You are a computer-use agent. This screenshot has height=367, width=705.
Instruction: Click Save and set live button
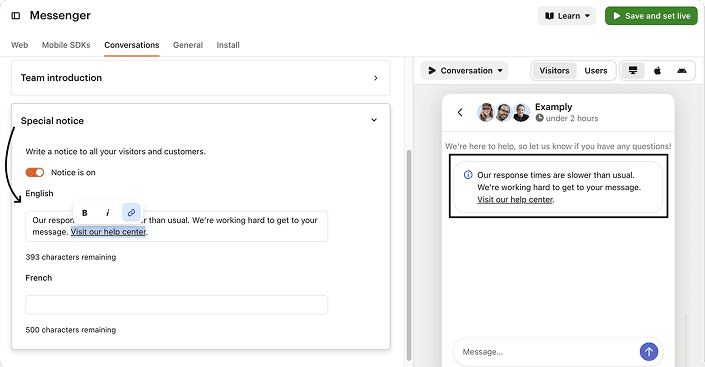(651, 16)
